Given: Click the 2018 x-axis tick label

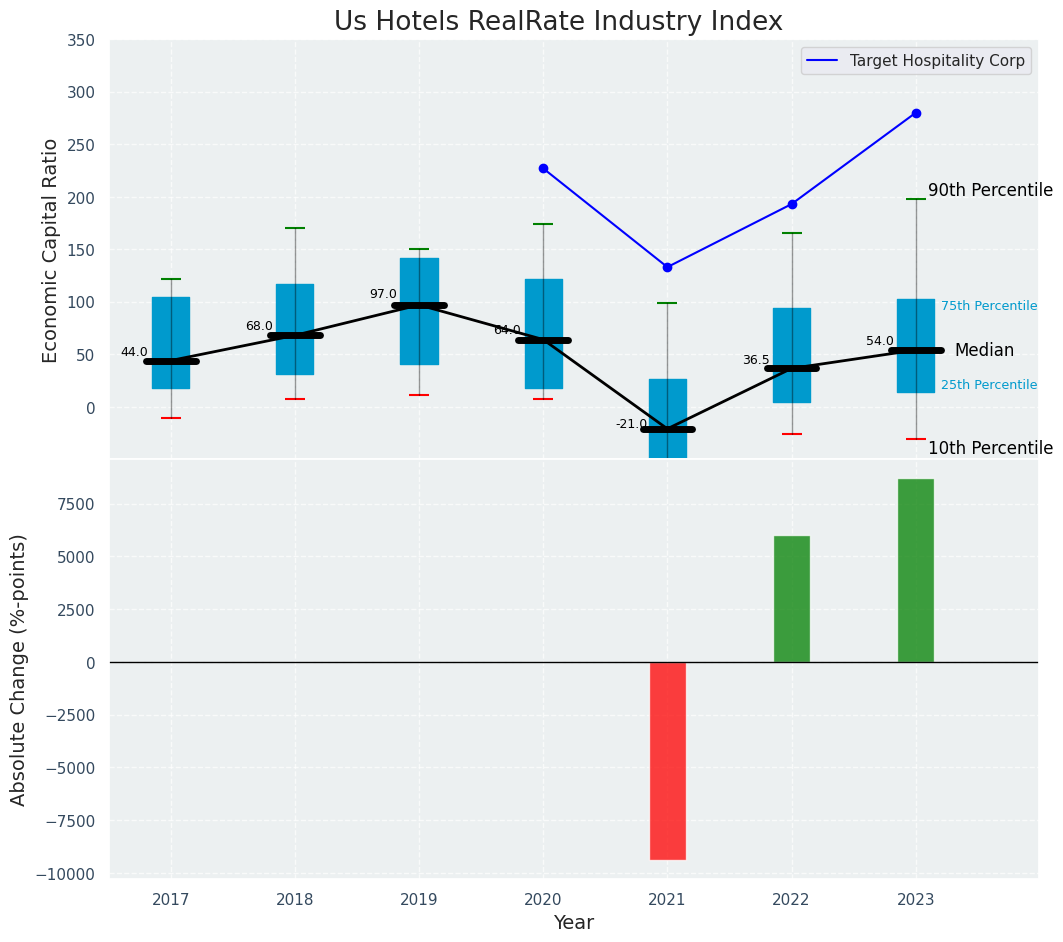Looking at the screenshot, I should click(295, 899).
